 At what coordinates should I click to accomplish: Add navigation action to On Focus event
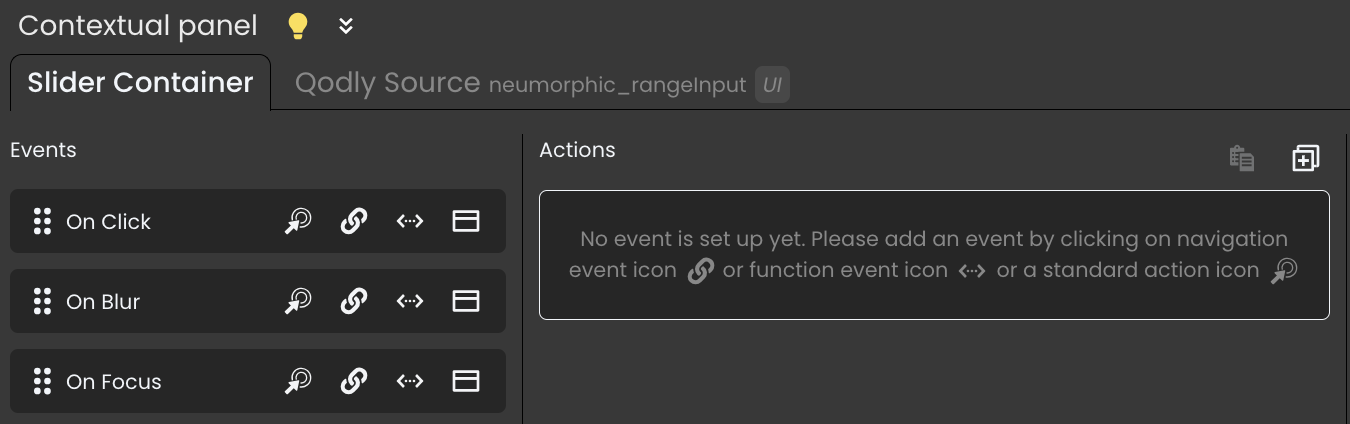tap(353, 381)
